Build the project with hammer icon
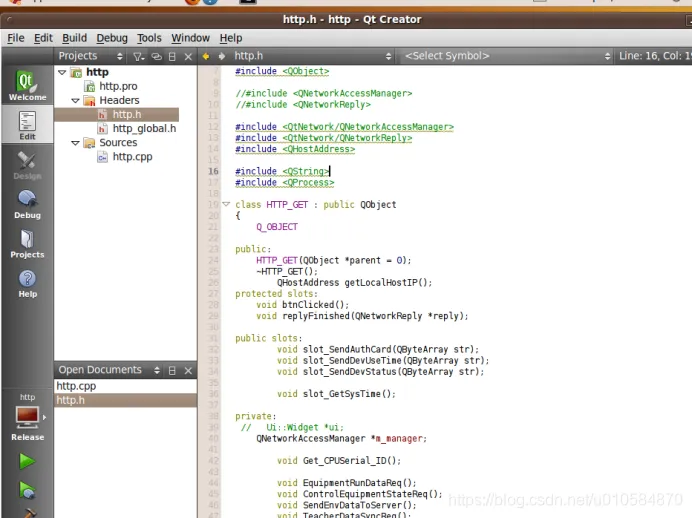Screen dimensions: 692x518 pyautogui.click(x=28, y=514)
